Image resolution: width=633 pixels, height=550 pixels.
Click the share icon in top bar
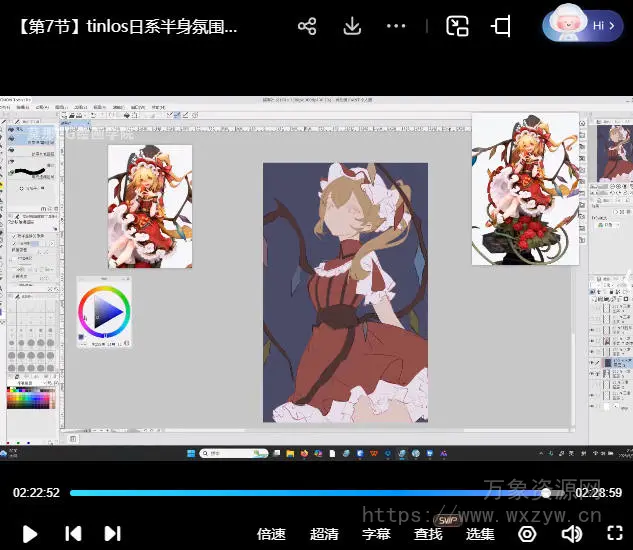(x=307, y=26)
